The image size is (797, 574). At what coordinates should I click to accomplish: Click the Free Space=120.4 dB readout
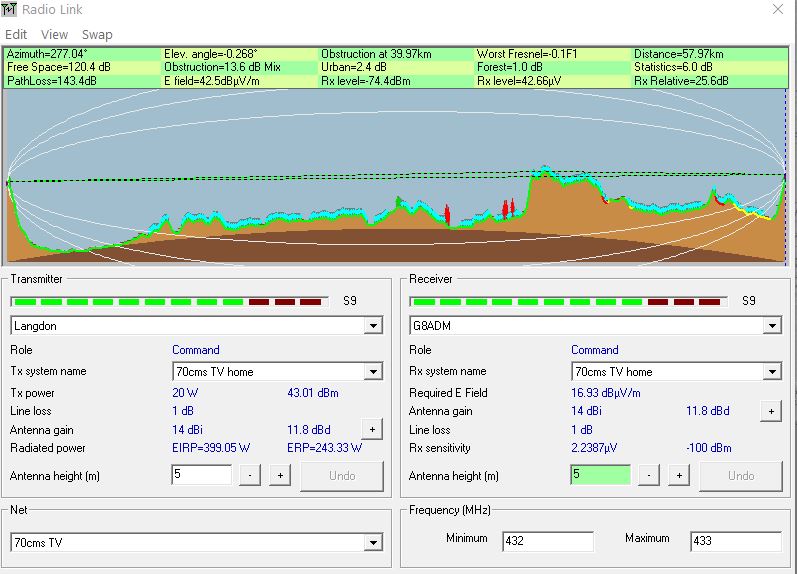[58, 67]
